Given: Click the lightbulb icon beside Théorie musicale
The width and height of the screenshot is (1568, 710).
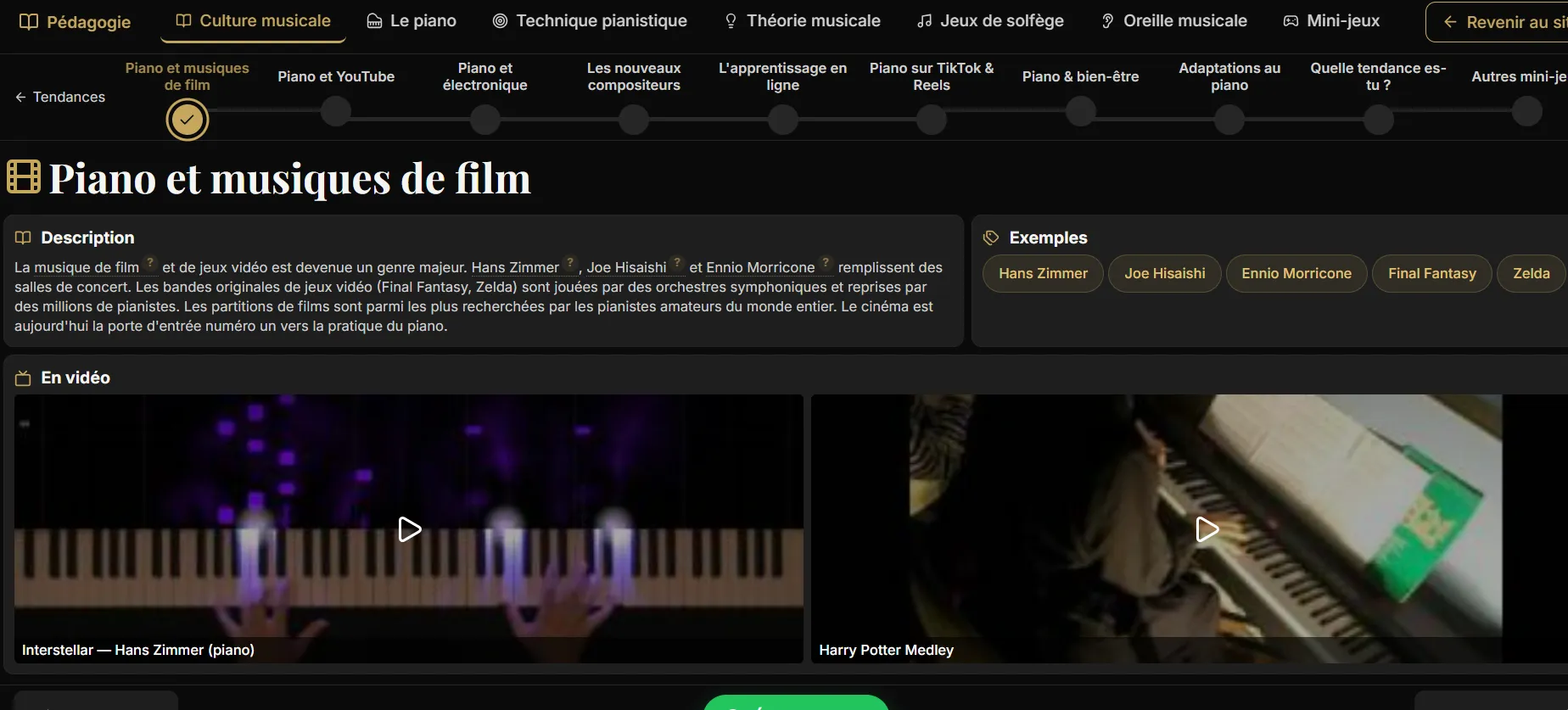Looking at the screenshot, I should coord(731,20).
